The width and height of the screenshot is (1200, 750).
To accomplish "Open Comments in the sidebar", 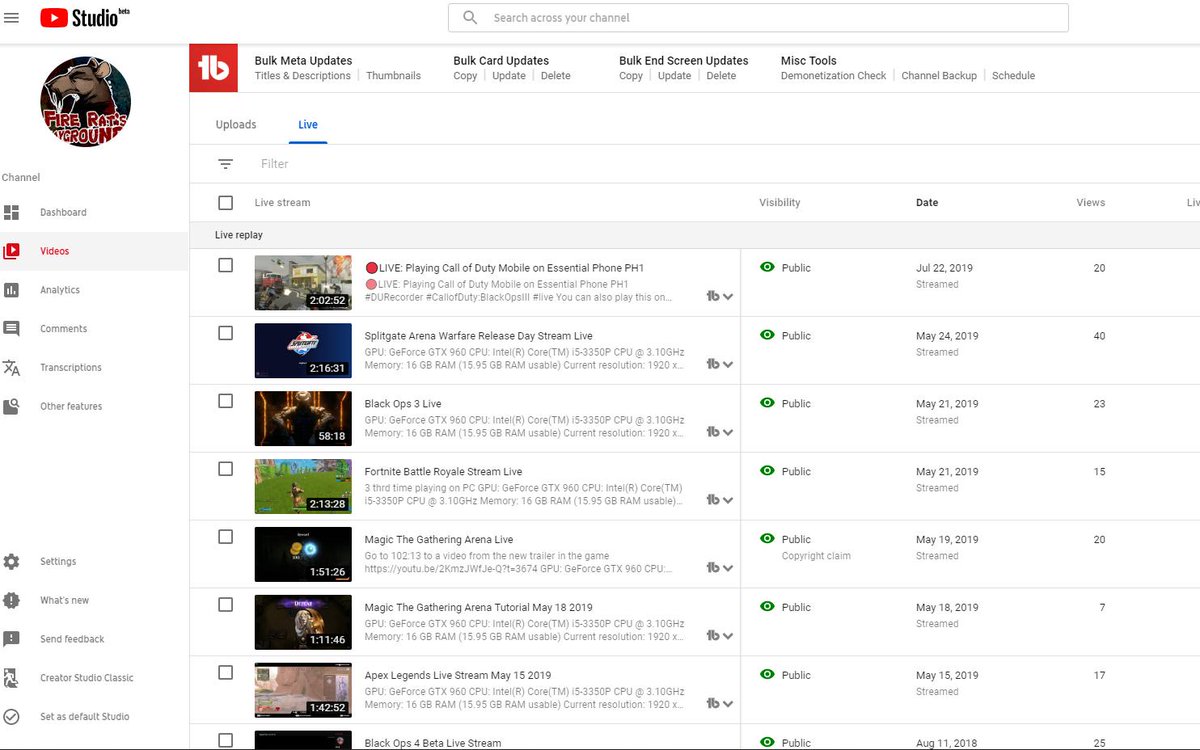I will [x=63, y=329].
